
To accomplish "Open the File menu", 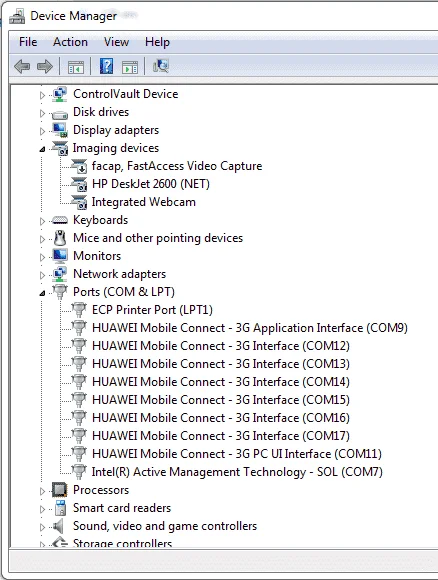I will tap(28, 42).
